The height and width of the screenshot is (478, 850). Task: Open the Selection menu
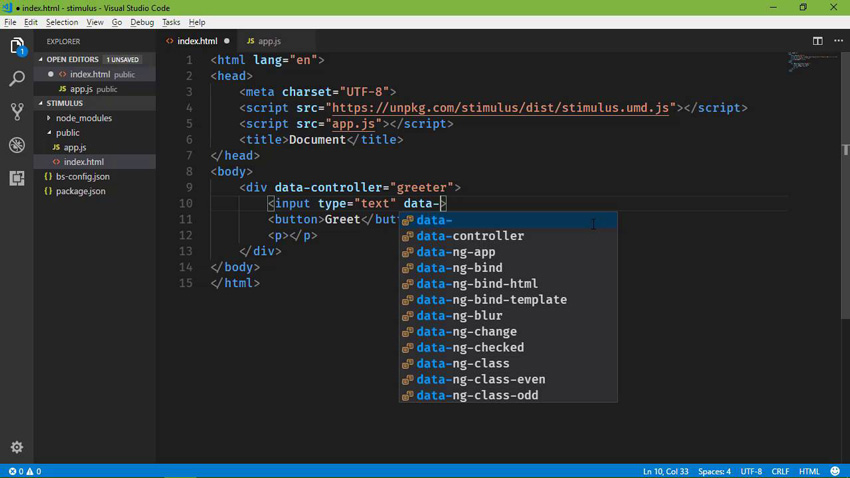point(62,22)
